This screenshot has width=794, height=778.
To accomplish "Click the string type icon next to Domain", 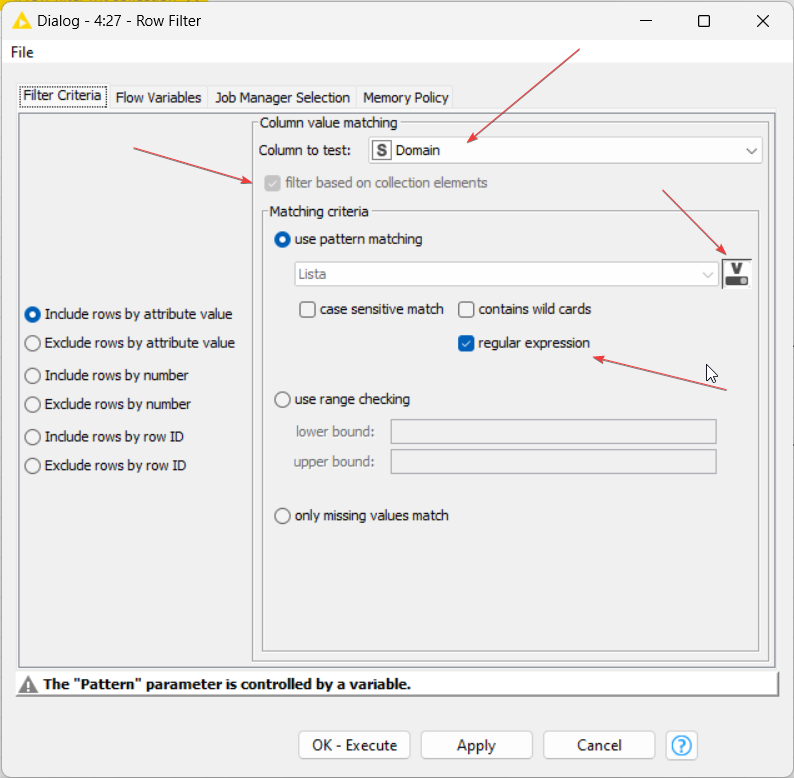I will pyautogui.click(x=381, y=151).
